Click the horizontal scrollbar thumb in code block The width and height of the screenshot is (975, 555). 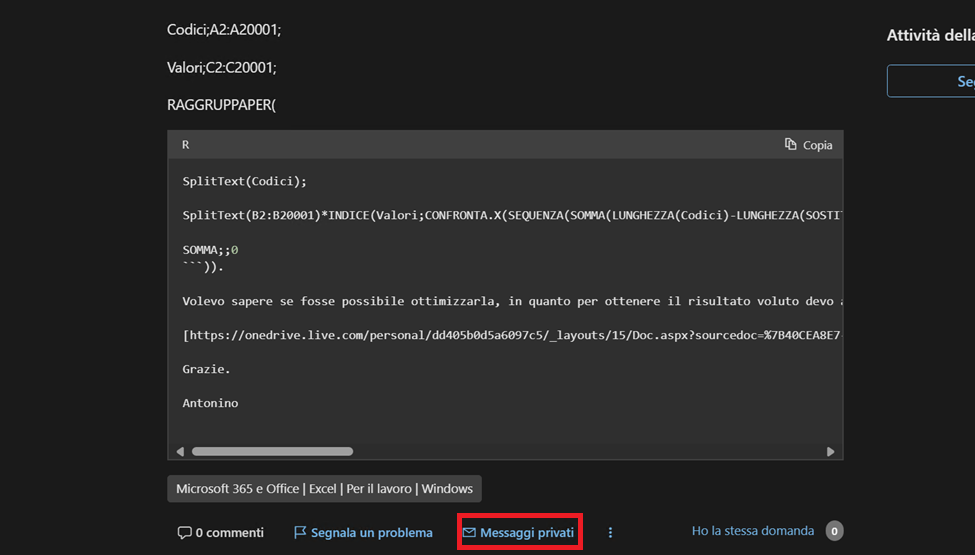click(x=272, y=452)
